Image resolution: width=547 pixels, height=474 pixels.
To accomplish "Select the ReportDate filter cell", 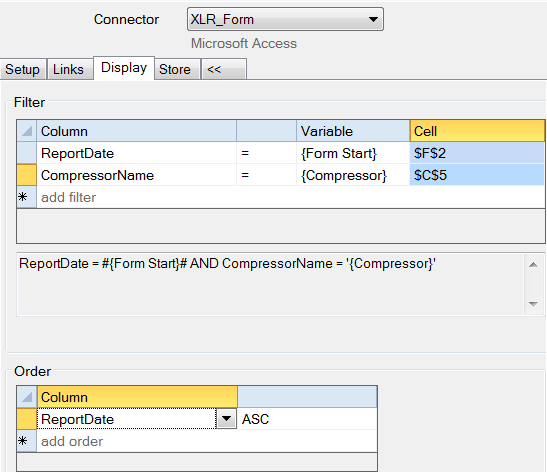I will tap(136, 153).
